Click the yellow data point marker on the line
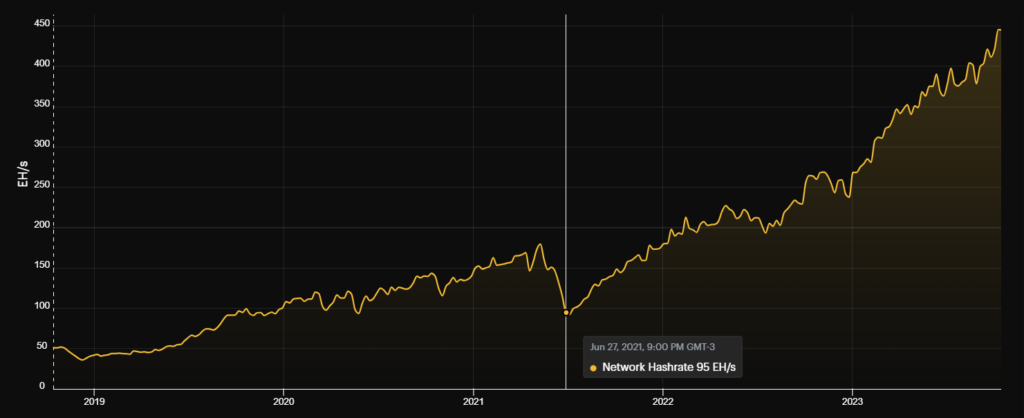Image resolution: width=1024 pixels, height=418 pixels. click(x=566, y=312)
